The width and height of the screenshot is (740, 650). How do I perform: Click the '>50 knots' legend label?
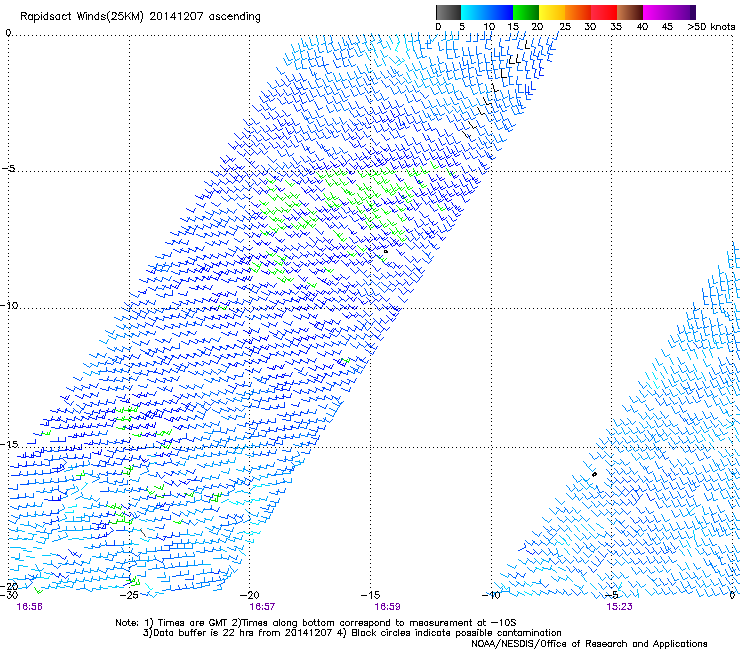[711, 27]
